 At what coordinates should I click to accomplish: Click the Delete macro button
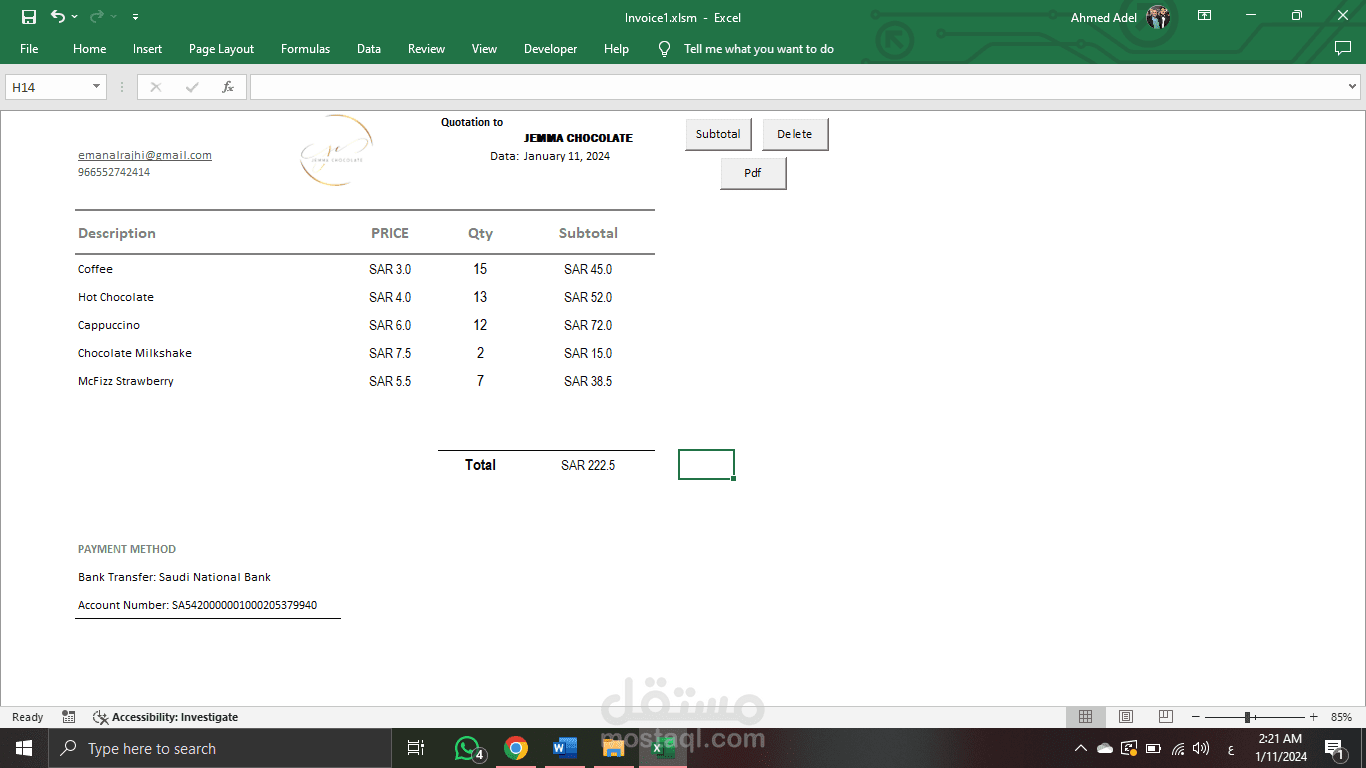pos(795,134)
